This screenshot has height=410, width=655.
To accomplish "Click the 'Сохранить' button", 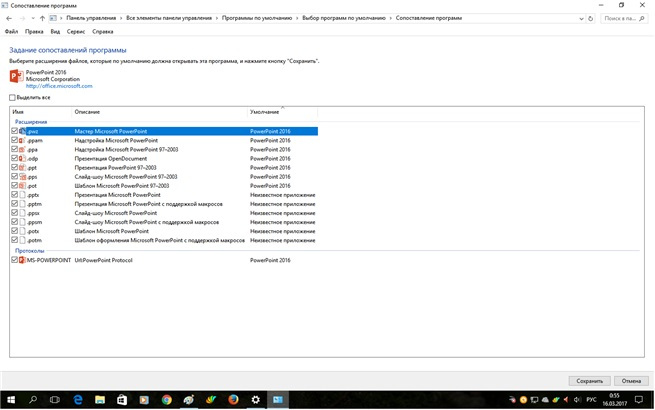I will (x=589, y=381).
